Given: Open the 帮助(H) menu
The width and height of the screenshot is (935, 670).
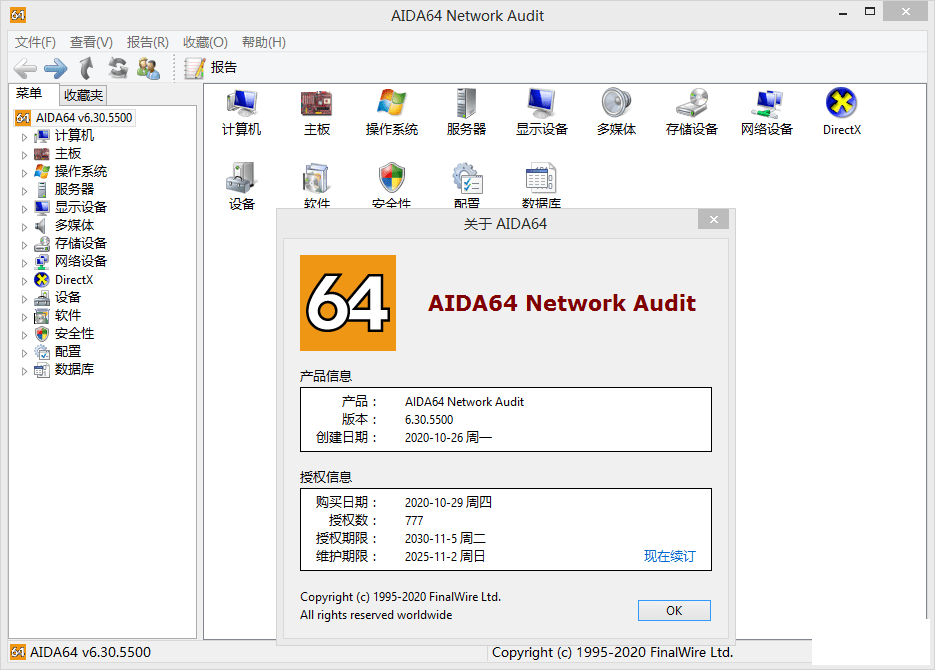Looking at the screenshot, I should pyautogui.click(x=264, y=42).
